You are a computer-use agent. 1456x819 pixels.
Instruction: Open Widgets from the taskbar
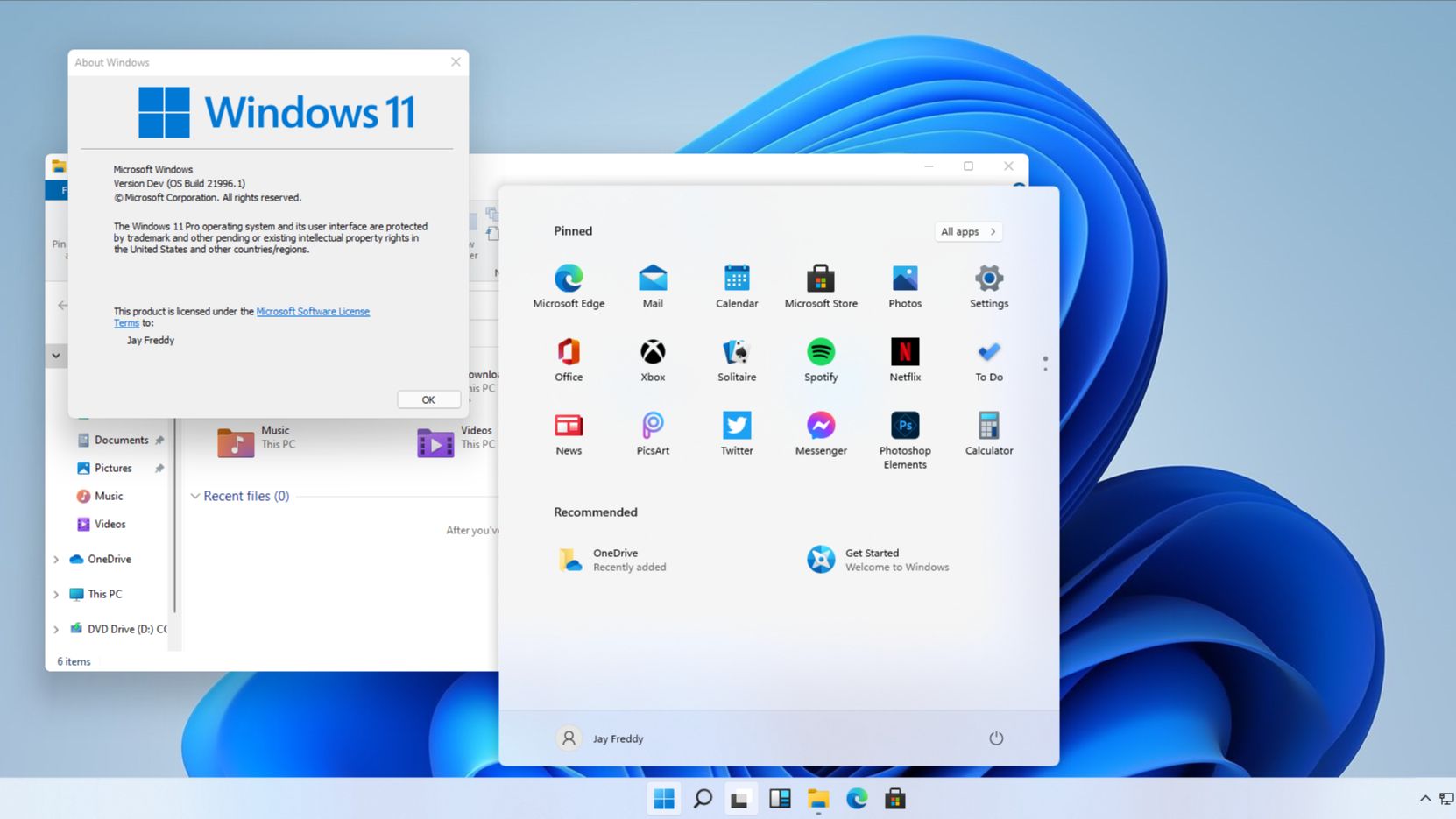[x=780, y=799]
